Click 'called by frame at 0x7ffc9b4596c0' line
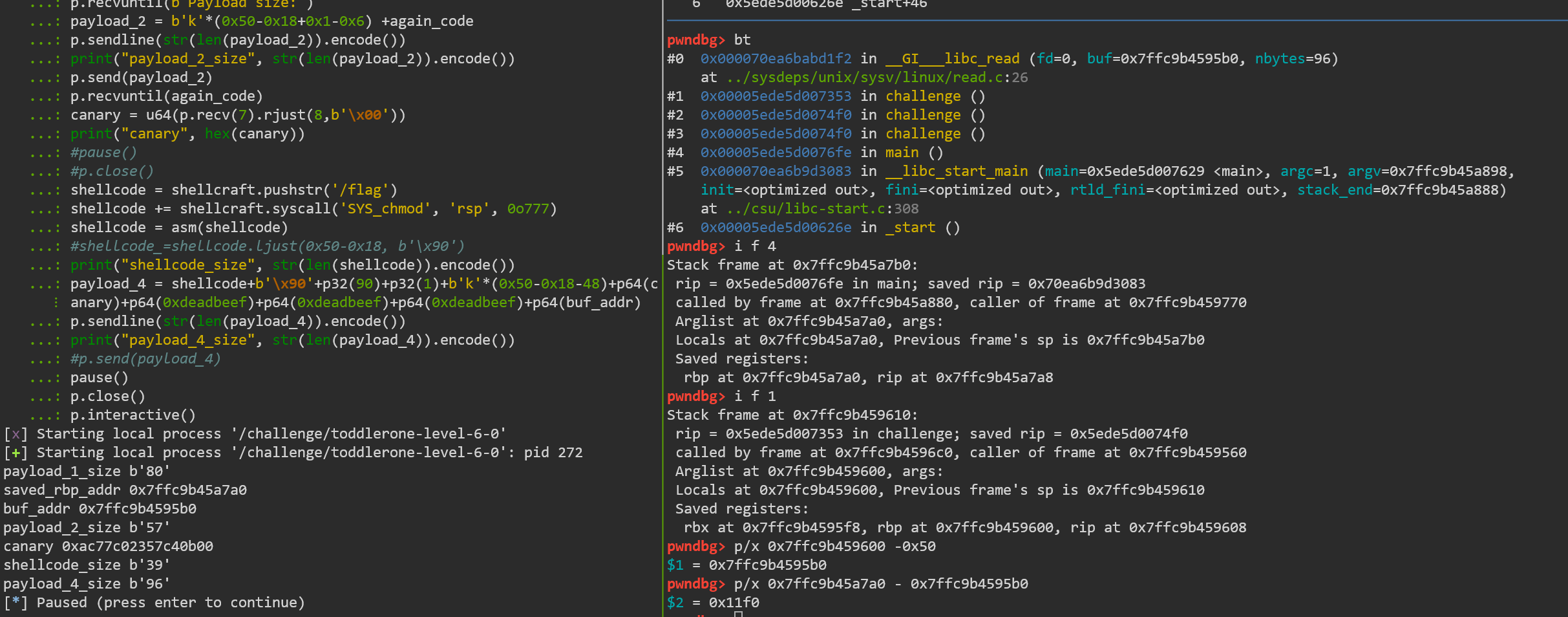The width and height of the screenshot is (1568, 617). 961,453
